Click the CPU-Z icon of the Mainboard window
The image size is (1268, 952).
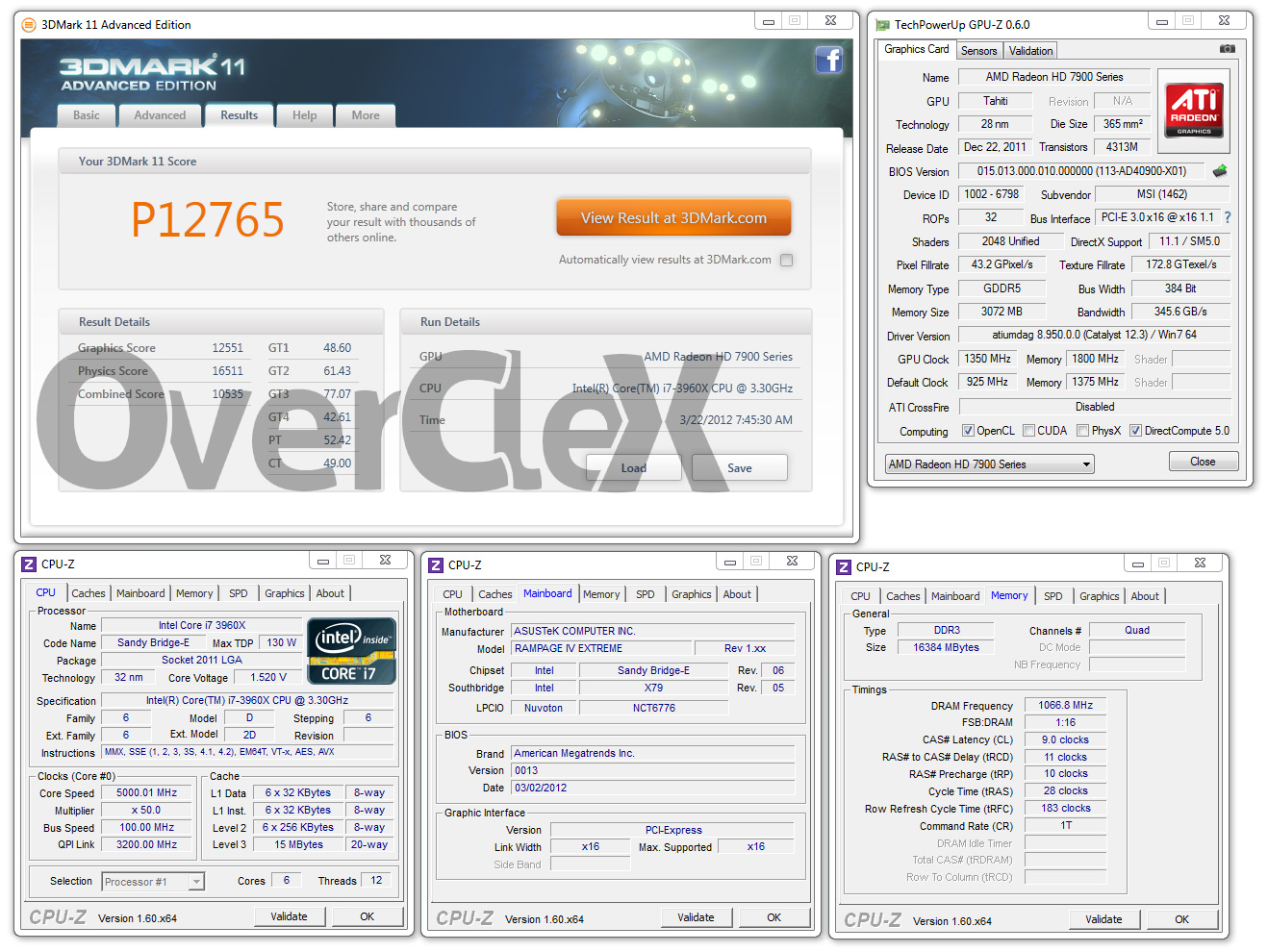(436, 565)
